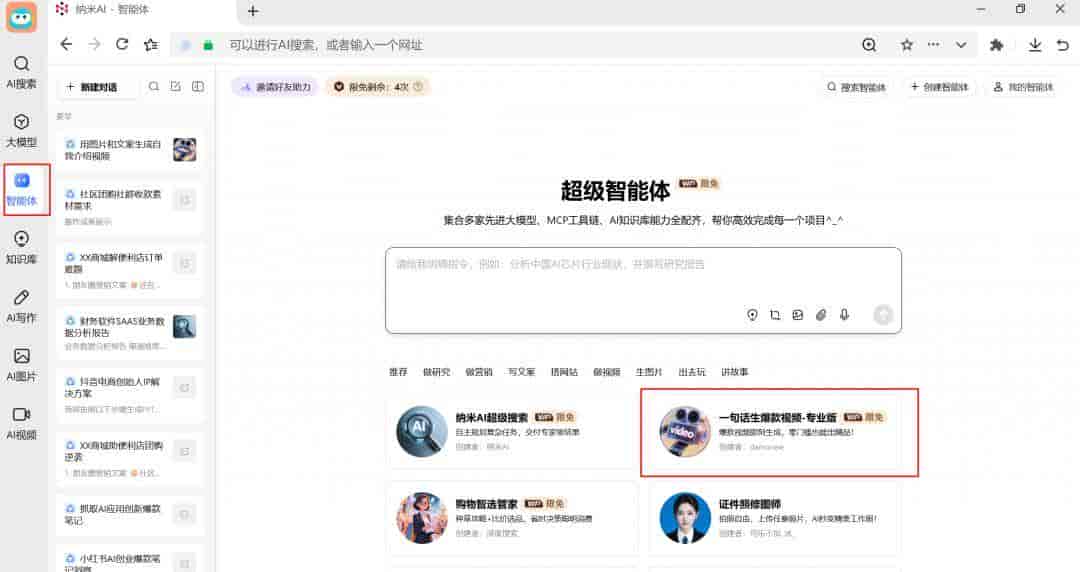Open the 纳米AI超级搜索 agent card
Screen dimensions: 1080x572
click(512, 431)
